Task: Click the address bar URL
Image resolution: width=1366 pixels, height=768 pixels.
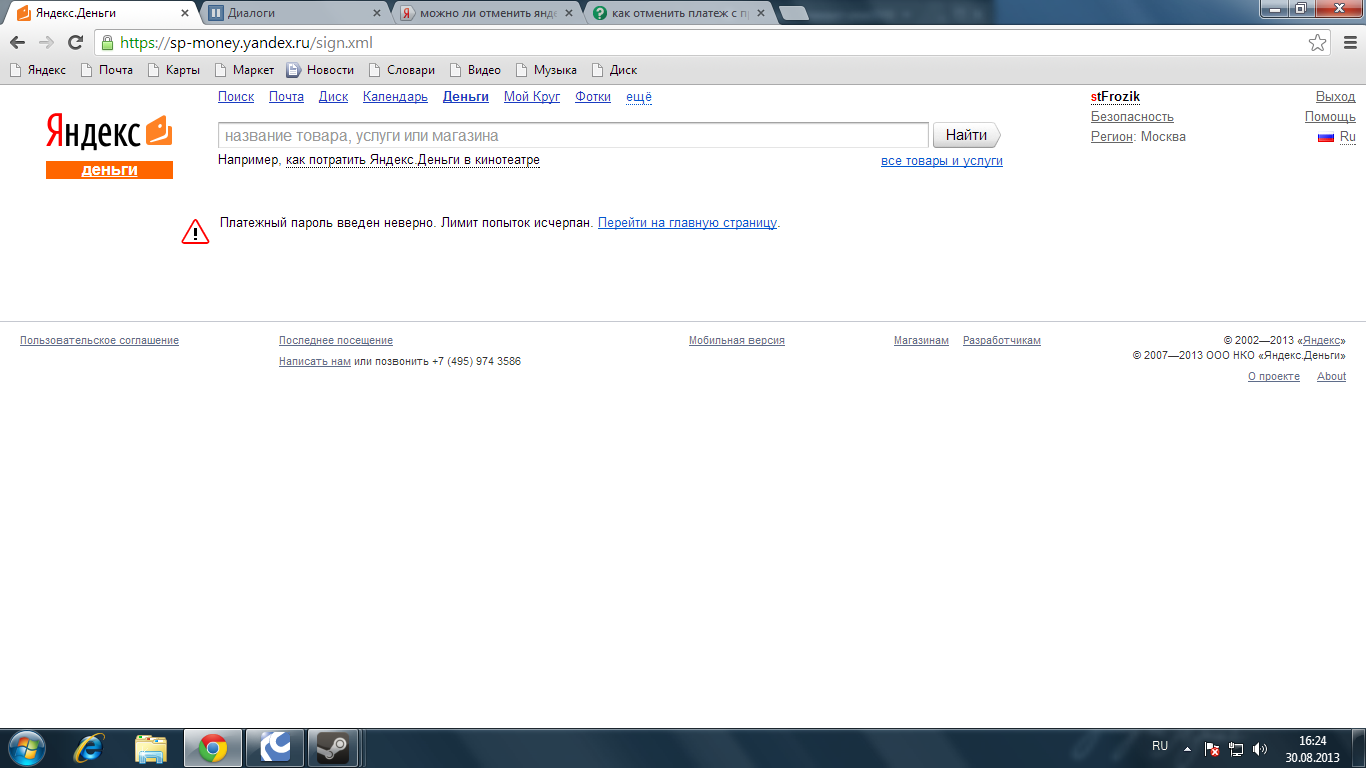Action: tap(246, 43)
